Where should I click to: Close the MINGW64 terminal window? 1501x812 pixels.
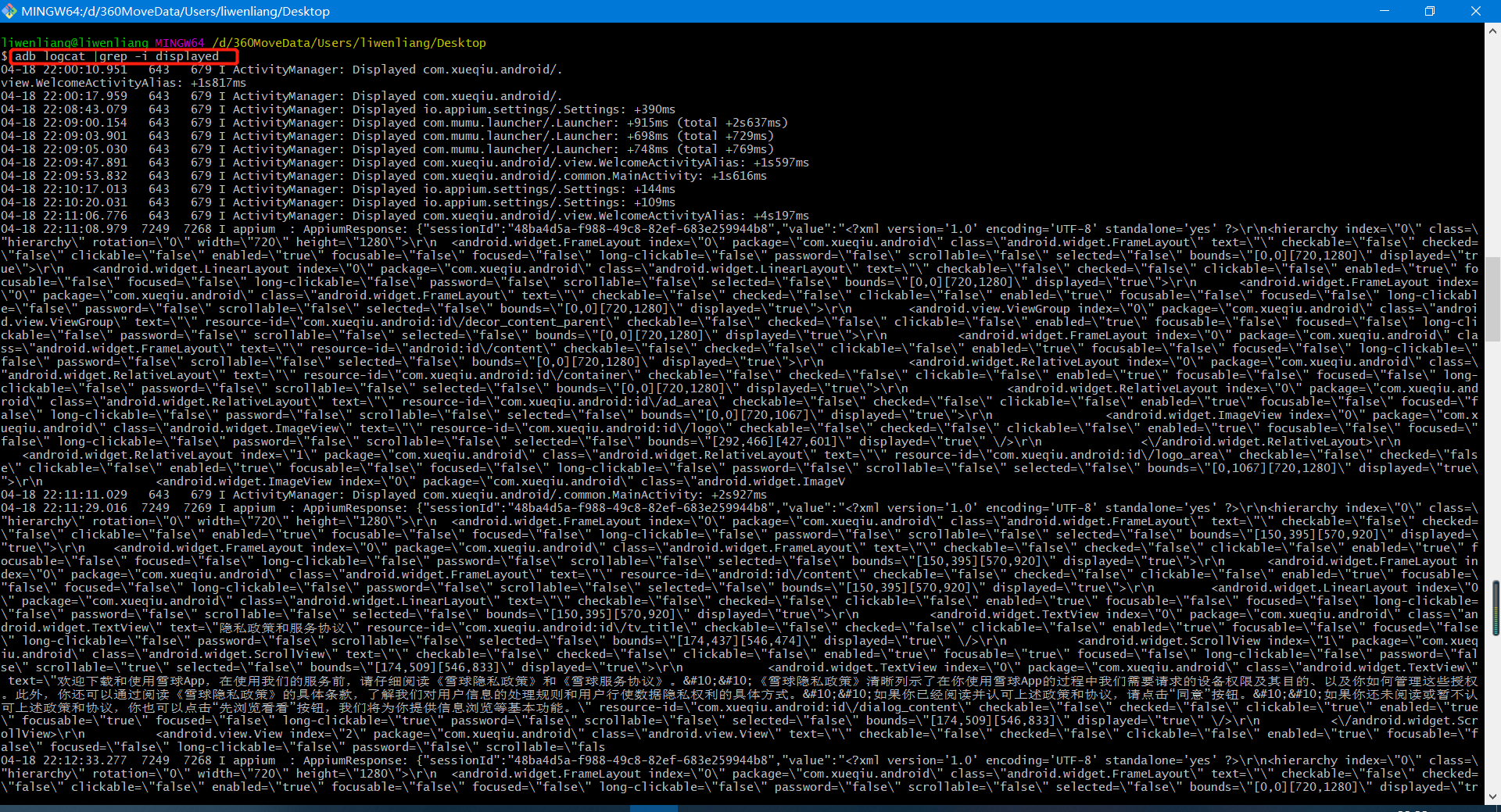tap(1476, 11)
